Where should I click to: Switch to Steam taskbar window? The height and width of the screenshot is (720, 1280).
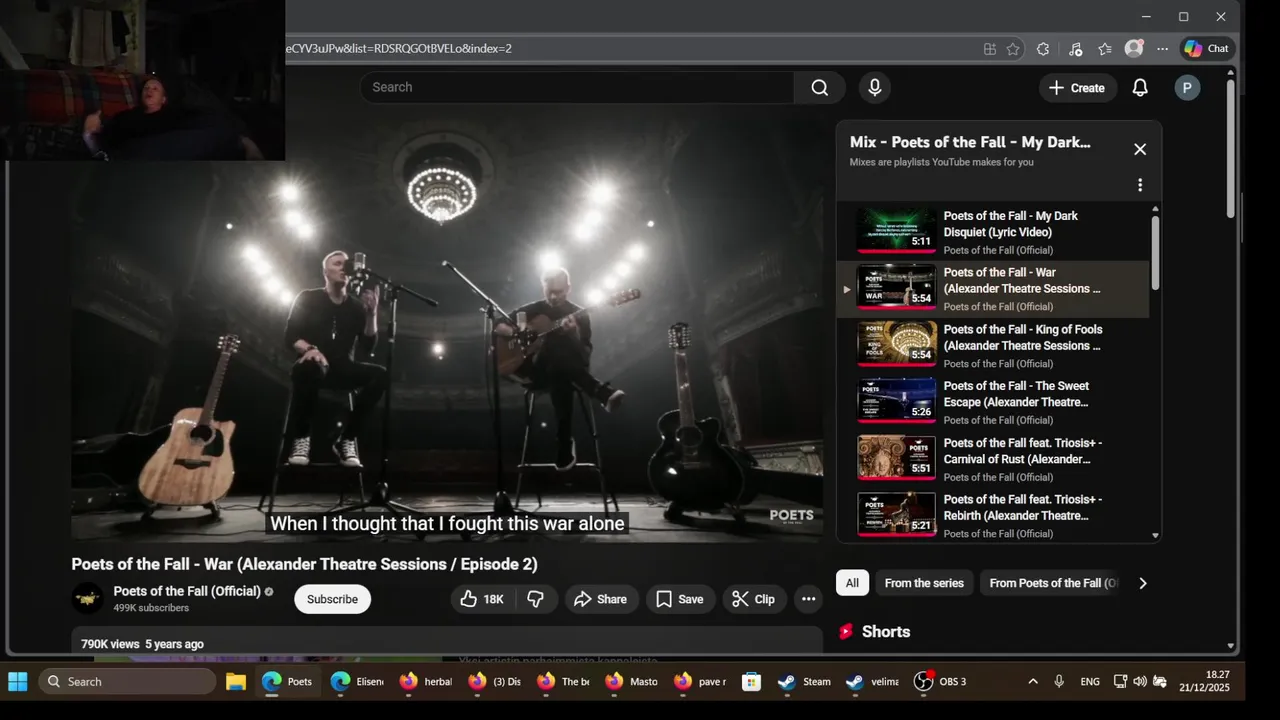tap(804, 682)
